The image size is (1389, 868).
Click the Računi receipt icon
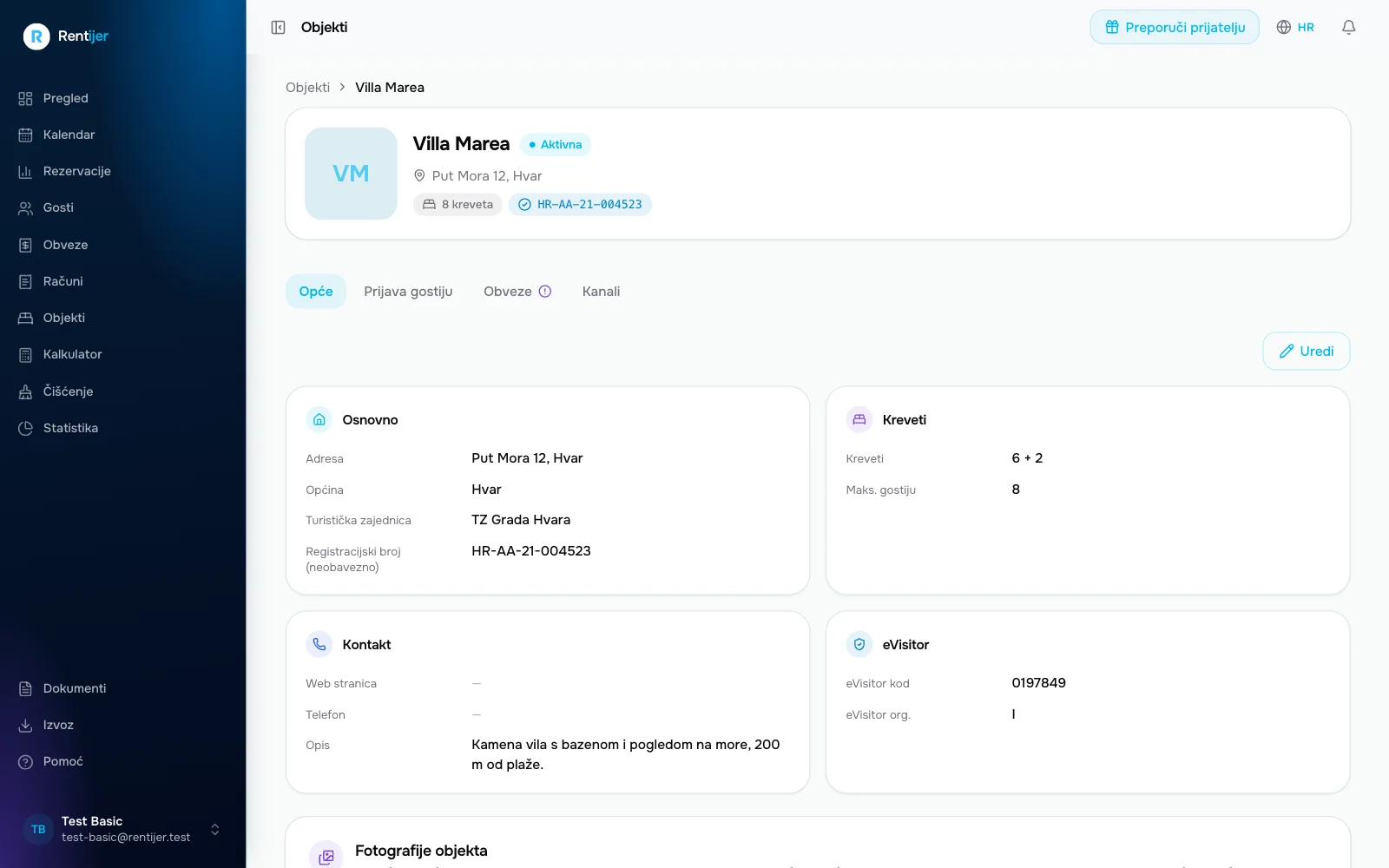tap(25, 281)
